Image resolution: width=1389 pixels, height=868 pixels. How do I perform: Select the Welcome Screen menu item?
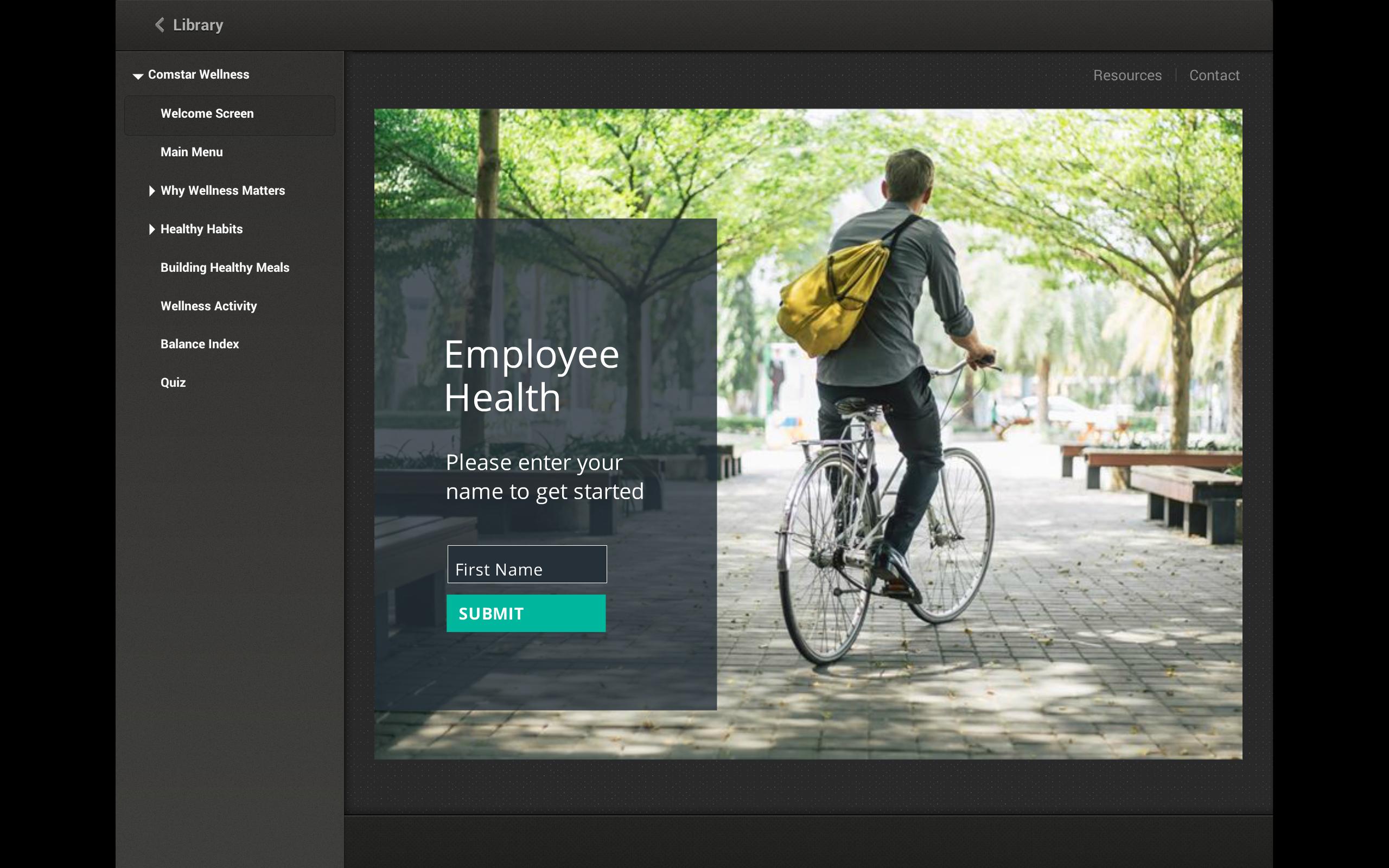206,113
